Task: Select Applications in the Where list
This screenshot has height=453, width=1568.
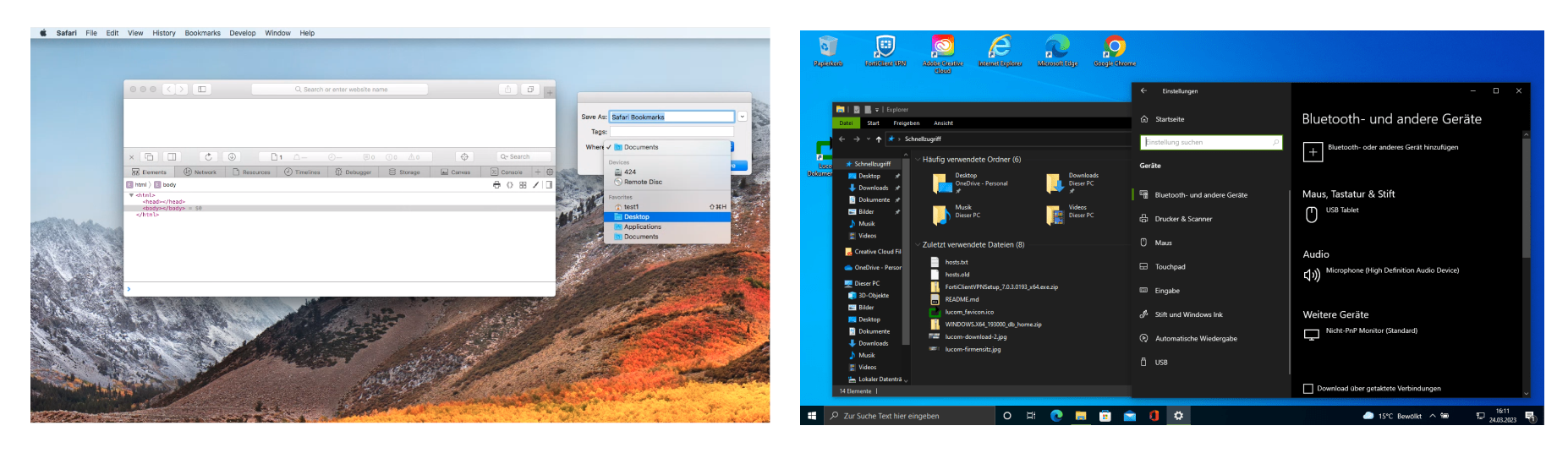Action: (x=667, y=226)
